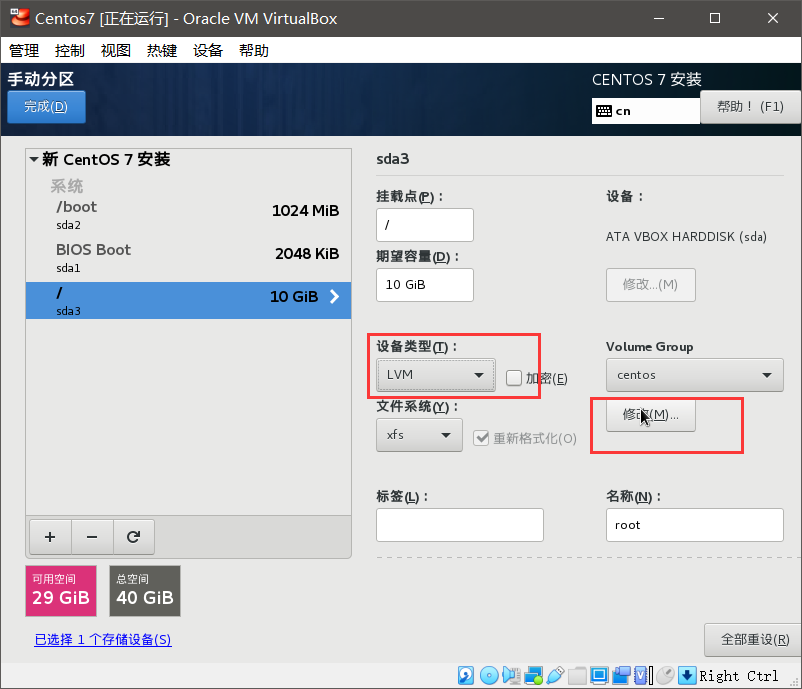Click the 可用空间 29 GiB box
This screenshot has height=689, width=802.
[x=61, y=591]
